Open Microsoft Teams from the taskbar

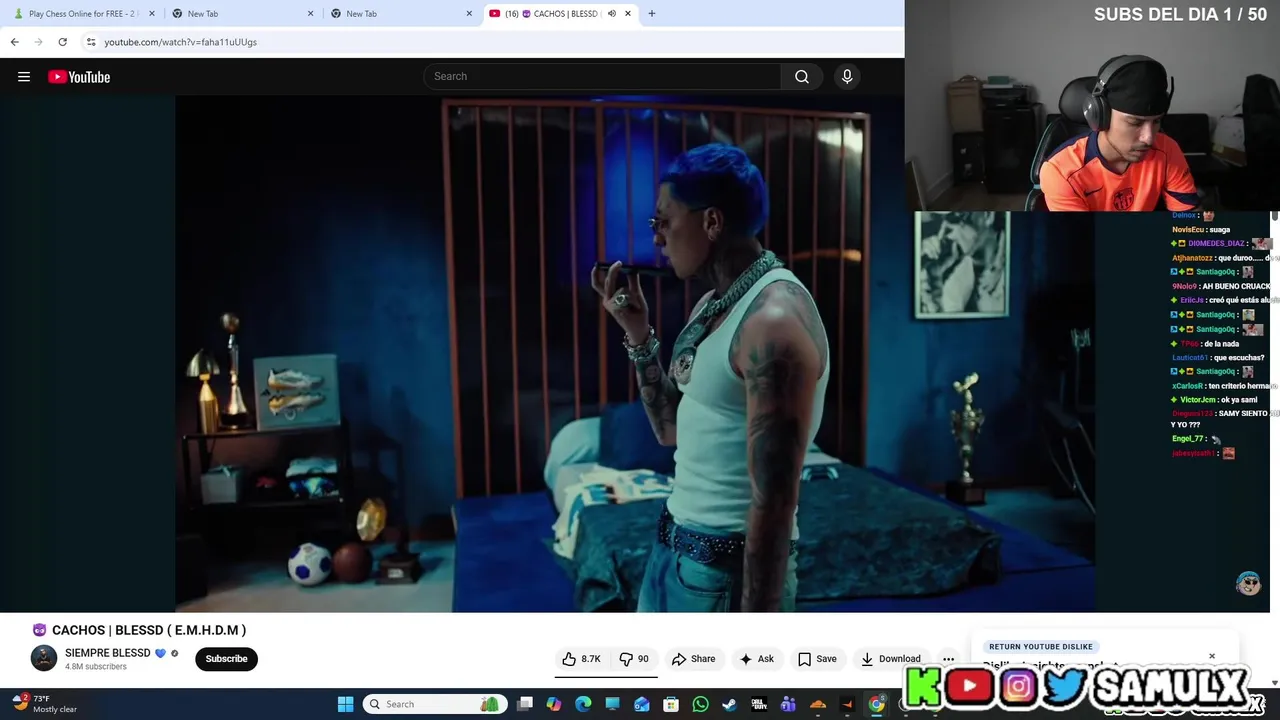coord(788,704)
